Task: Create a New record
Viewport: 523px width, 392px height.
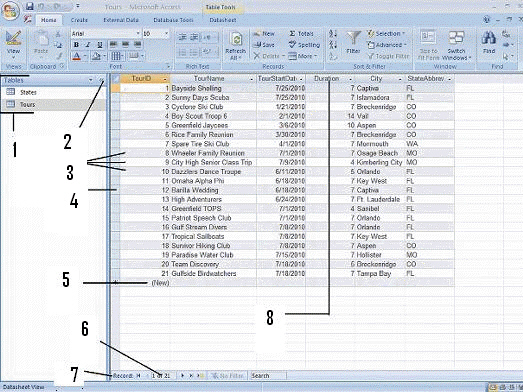Action: click(264, 34)
